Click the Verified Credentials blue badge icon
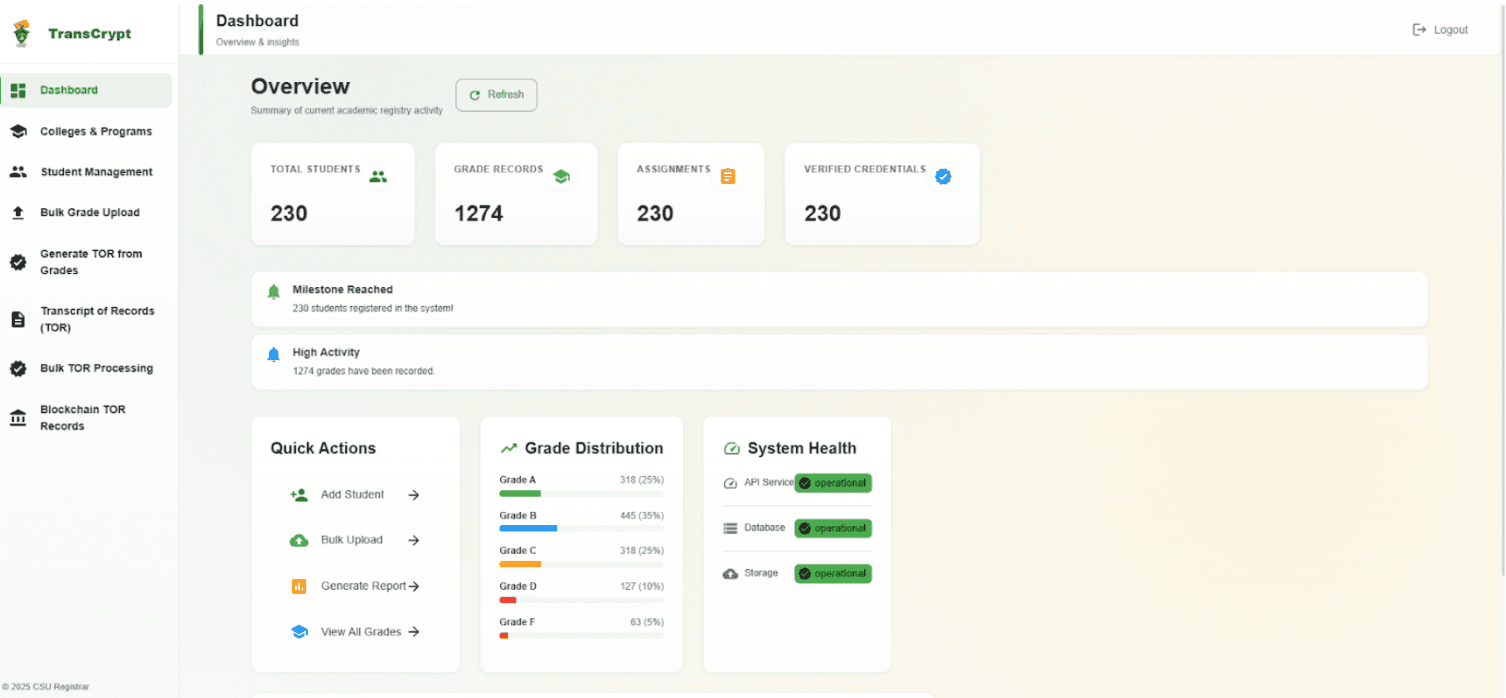Screen dimensions: 1506x698 click(942, 177)
